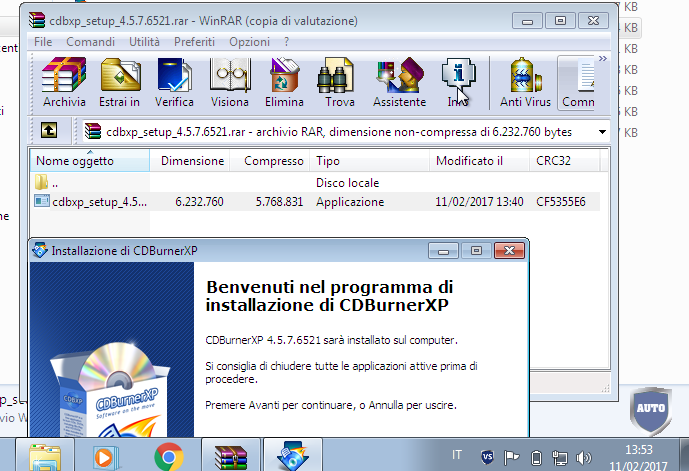
Task: Click the volume speaker tray icon
Action: pos(584,458)
